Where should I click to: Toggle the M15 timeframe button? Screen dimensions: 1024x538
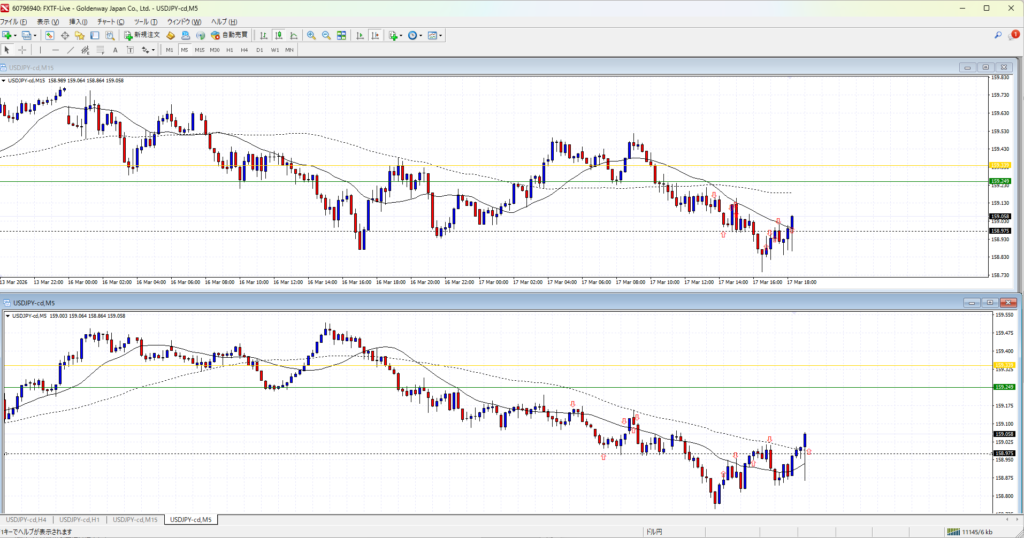[199, 49]
